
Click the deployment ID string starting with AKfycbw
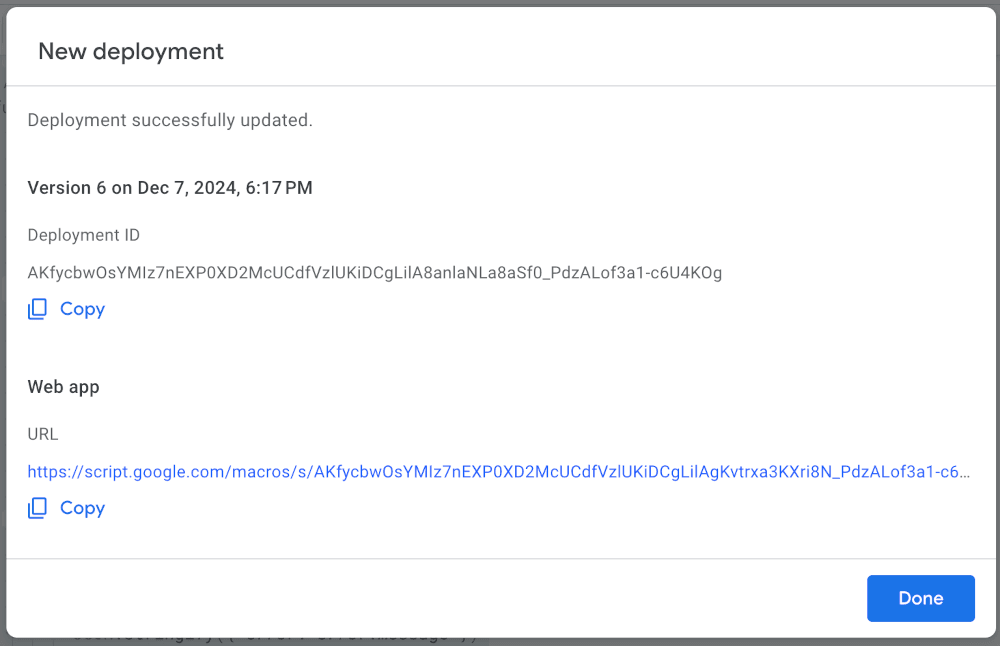tap(375, 272)
